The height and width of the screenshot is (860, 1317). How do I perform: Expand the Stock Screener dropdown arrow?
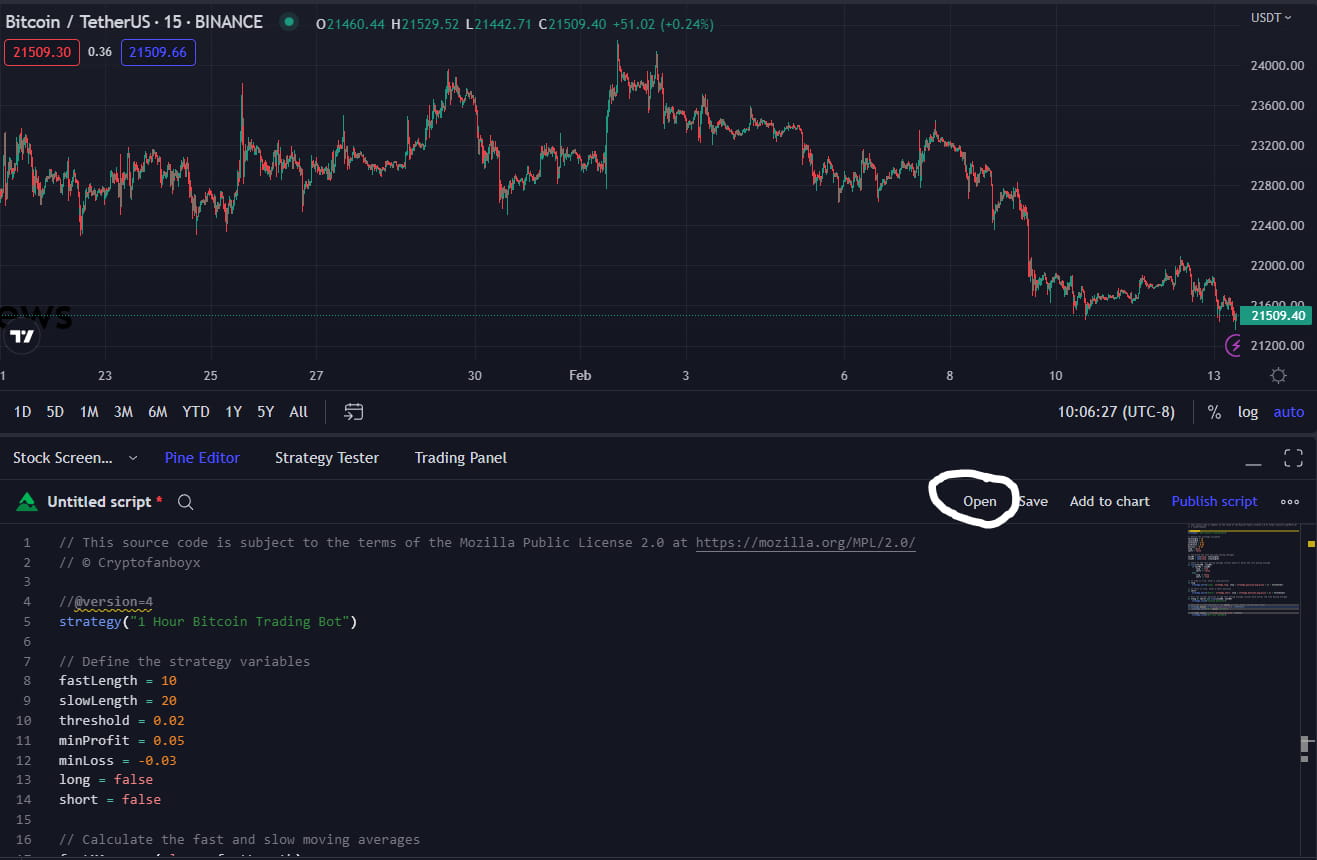tap(133, 458)
